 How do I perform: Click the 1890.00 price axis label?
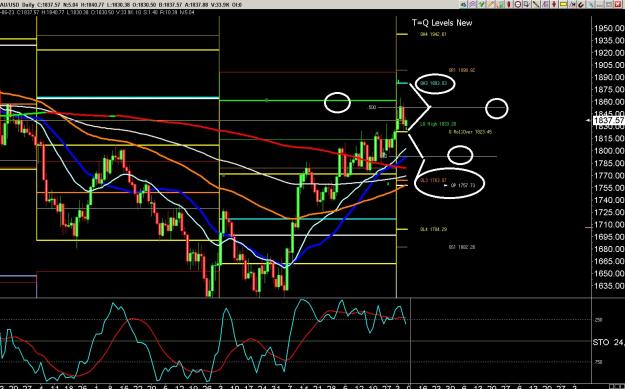point(609,77)
